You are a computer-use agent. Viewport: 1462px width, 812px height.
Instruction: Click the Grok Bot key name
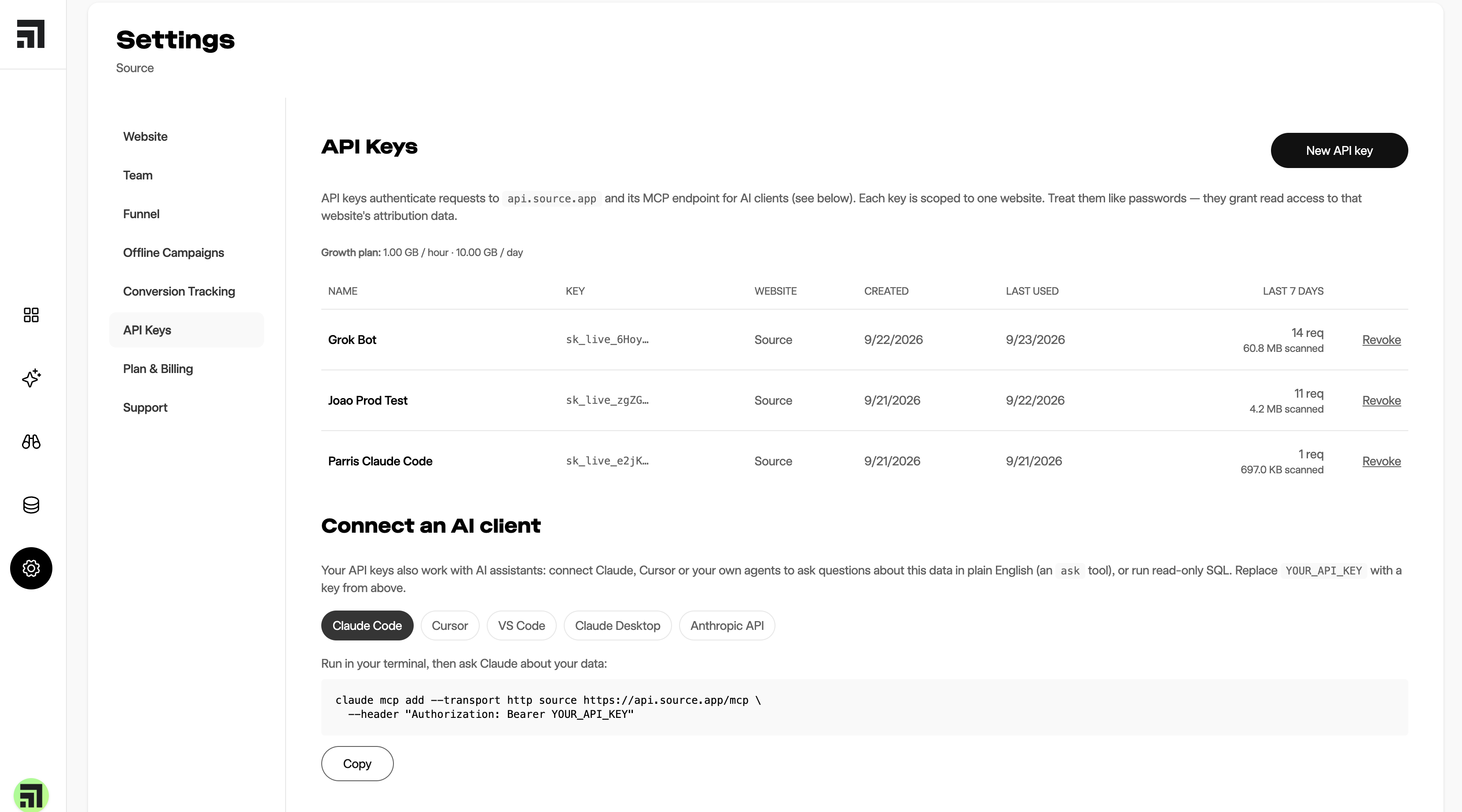click(x=352, y=340)
